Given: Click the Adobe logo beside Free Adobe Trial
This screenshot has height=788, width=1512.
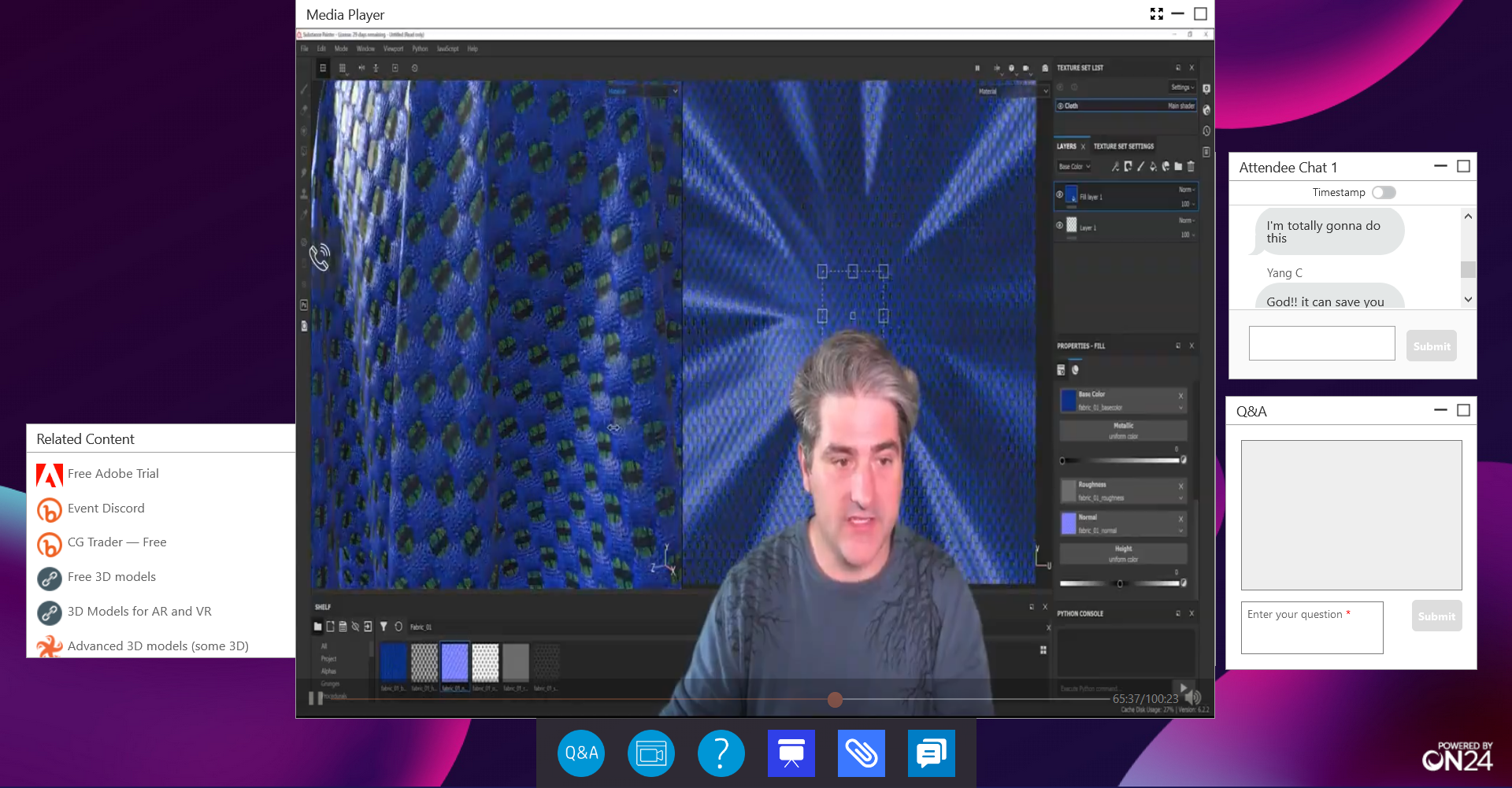Looking at the screenshot, I should click(50, 475).
